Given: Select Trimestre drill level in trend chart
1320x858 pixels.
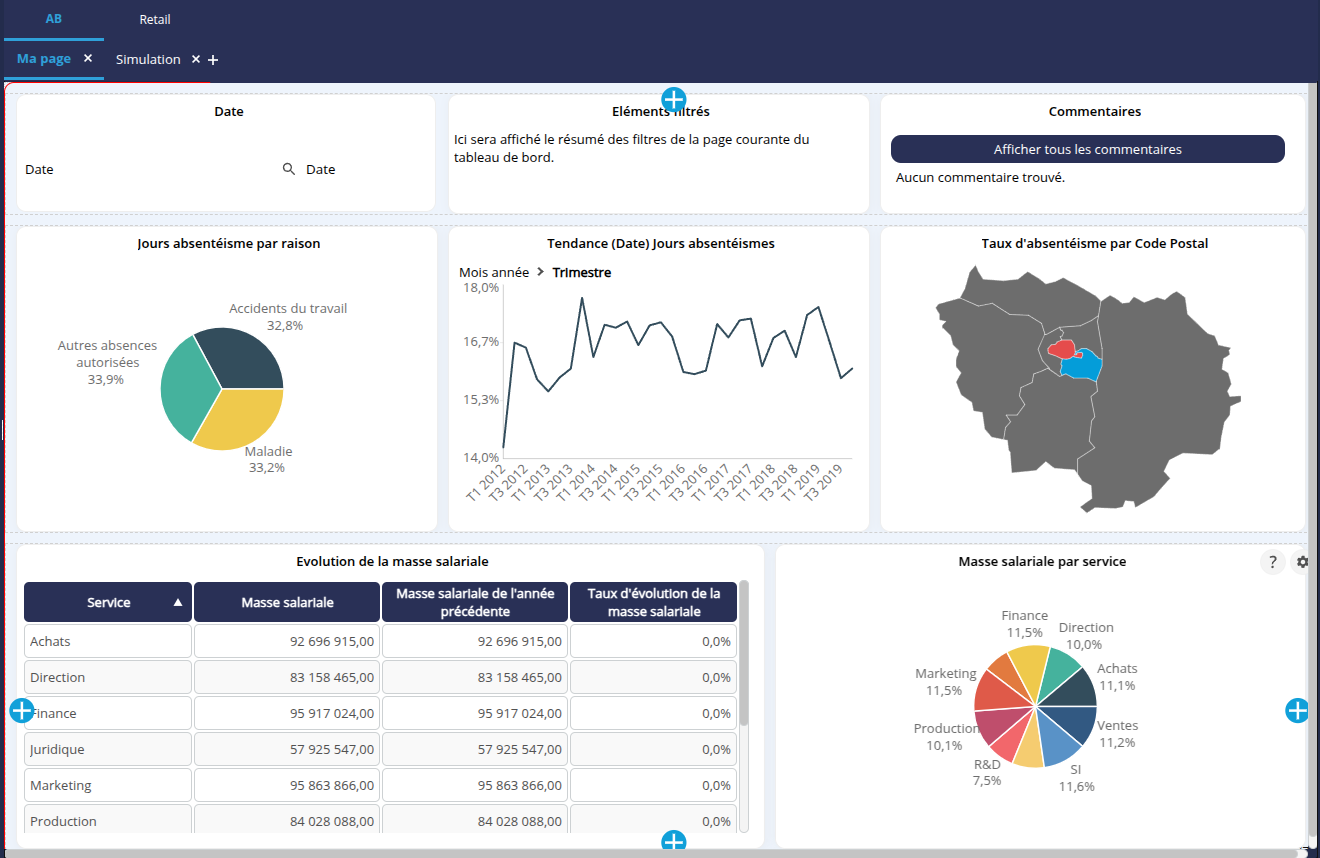Looking at the screenshot, I should (581, 272).
